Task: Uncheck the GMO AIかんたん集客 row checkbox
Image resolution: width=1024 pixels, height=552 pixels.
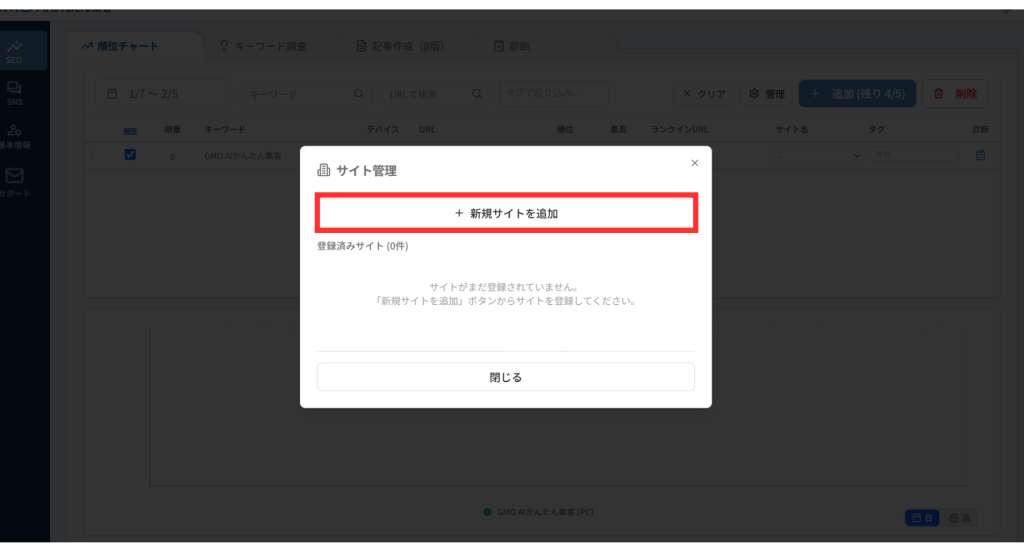Action: tap(130, 155)
